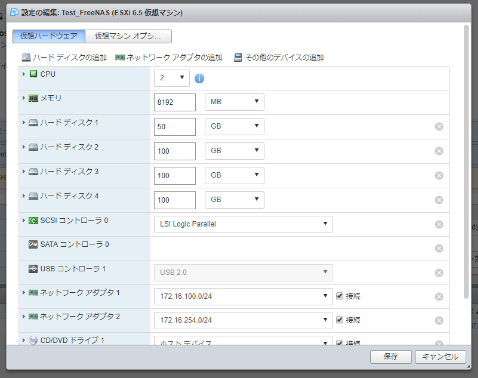The height and width of the screenshot is (378, 478).
Task: Expand the Hard Disk 2 row
Action: [x=24, y=147]
